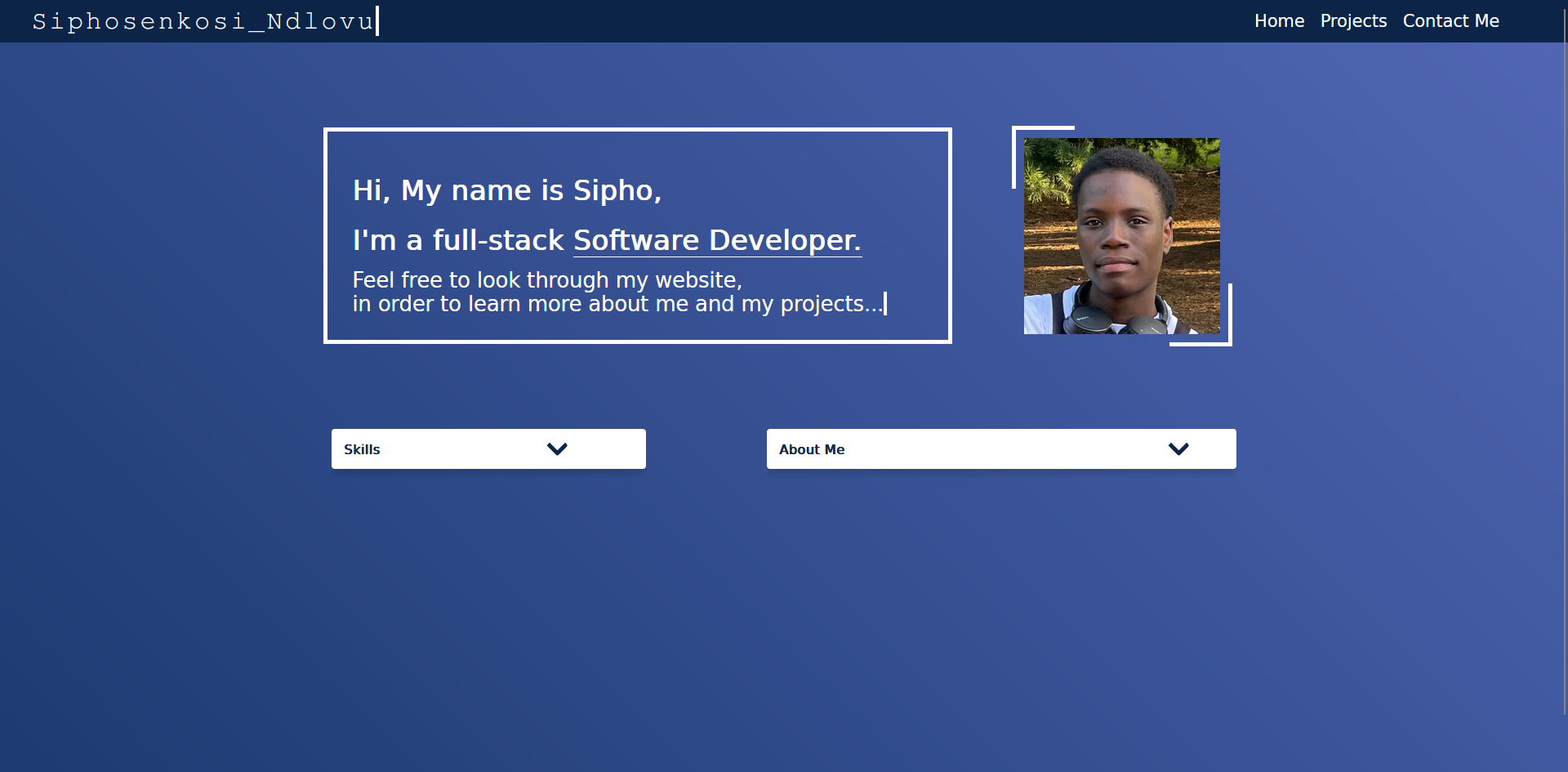Click the chevron icon in About Me

[1178, 448]
